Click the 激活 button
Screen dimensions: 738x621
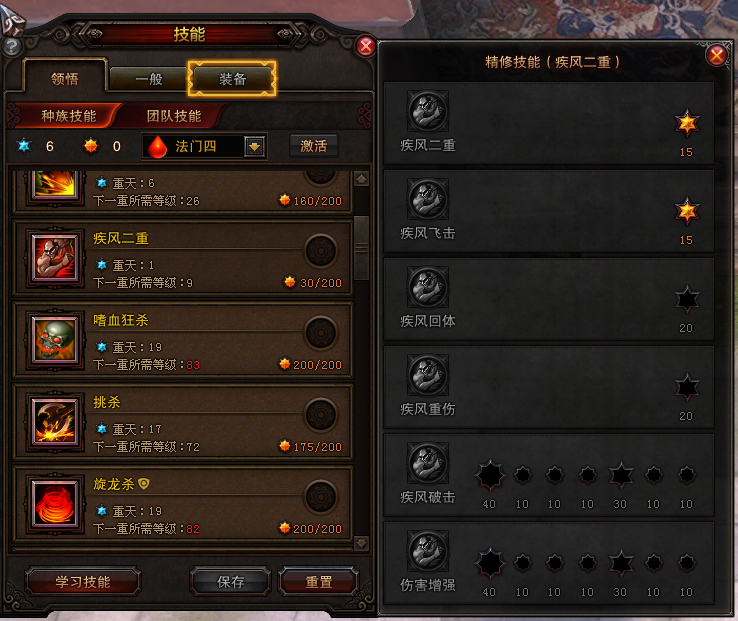pyautogui.click(x=313, y=146)
